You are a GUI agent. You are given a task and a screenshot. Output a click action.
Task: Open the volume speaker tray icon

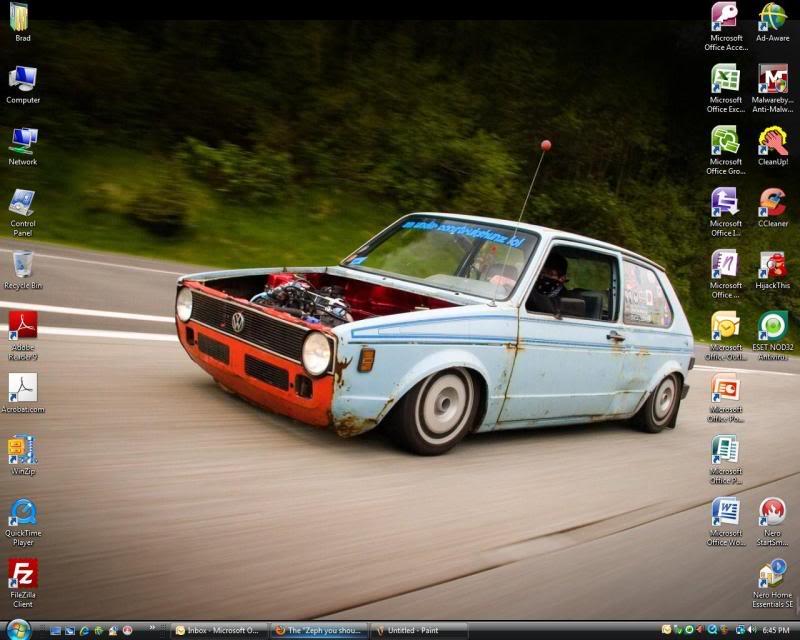pyautogui.click(x=752, y=630)
